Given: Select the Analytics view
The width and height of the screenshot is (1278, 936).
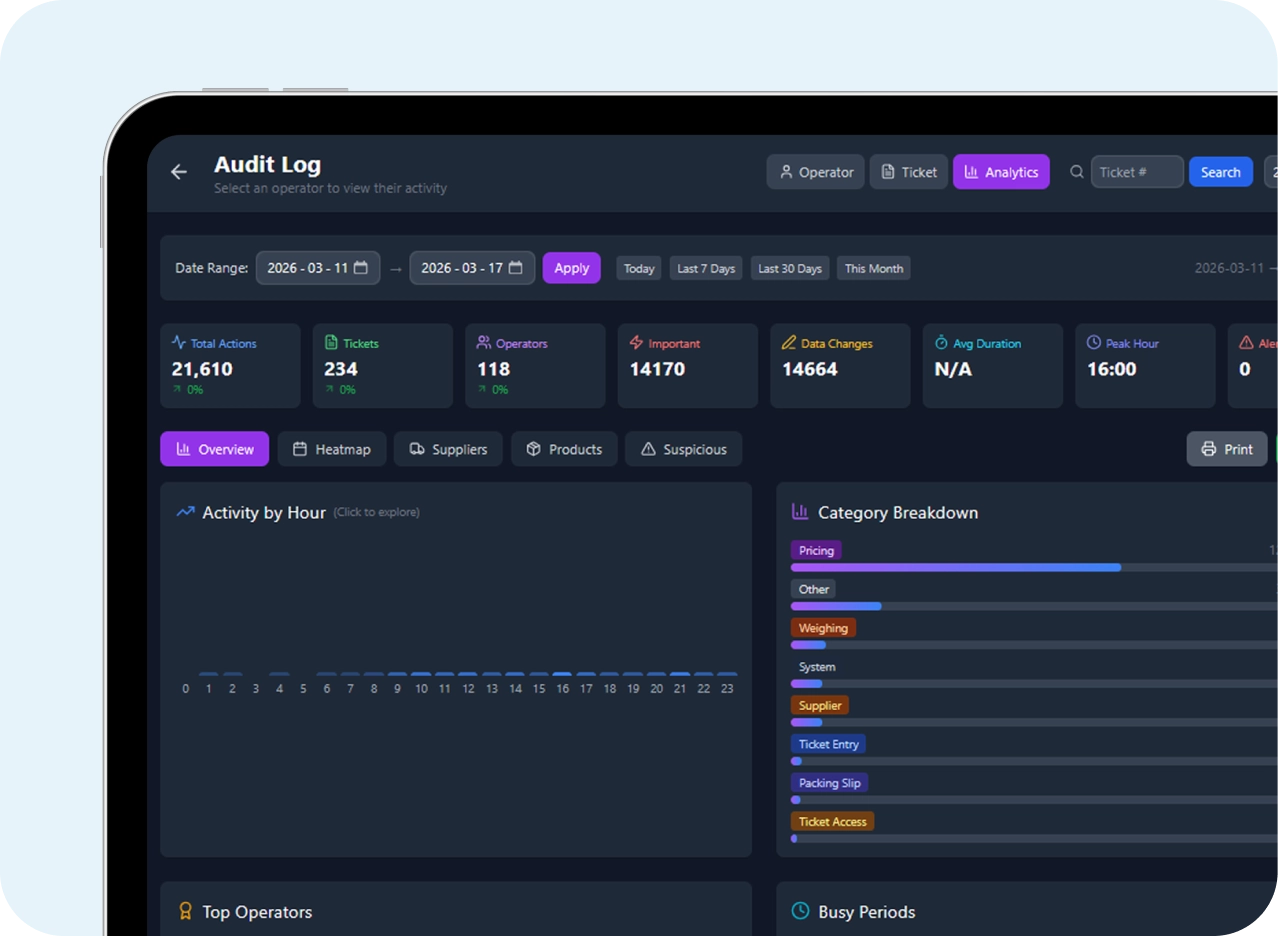Looking at the screenshot, I should coord(1001,172).
